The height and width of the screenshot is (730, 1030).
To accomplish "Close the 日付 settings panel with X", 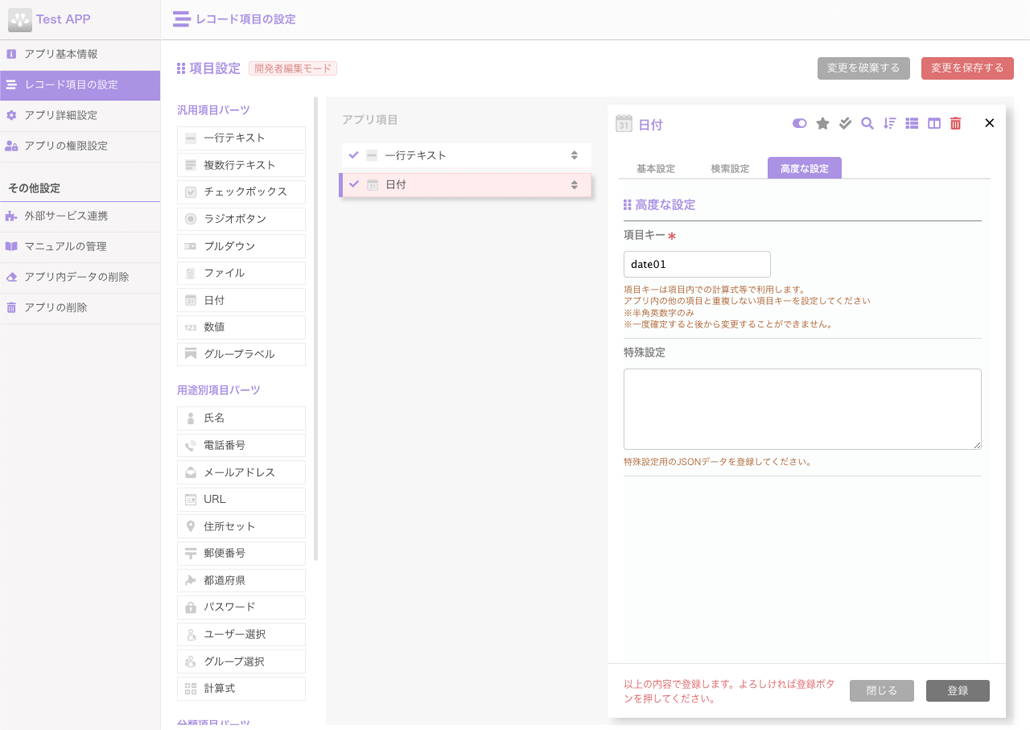I will tap(989, 123).
